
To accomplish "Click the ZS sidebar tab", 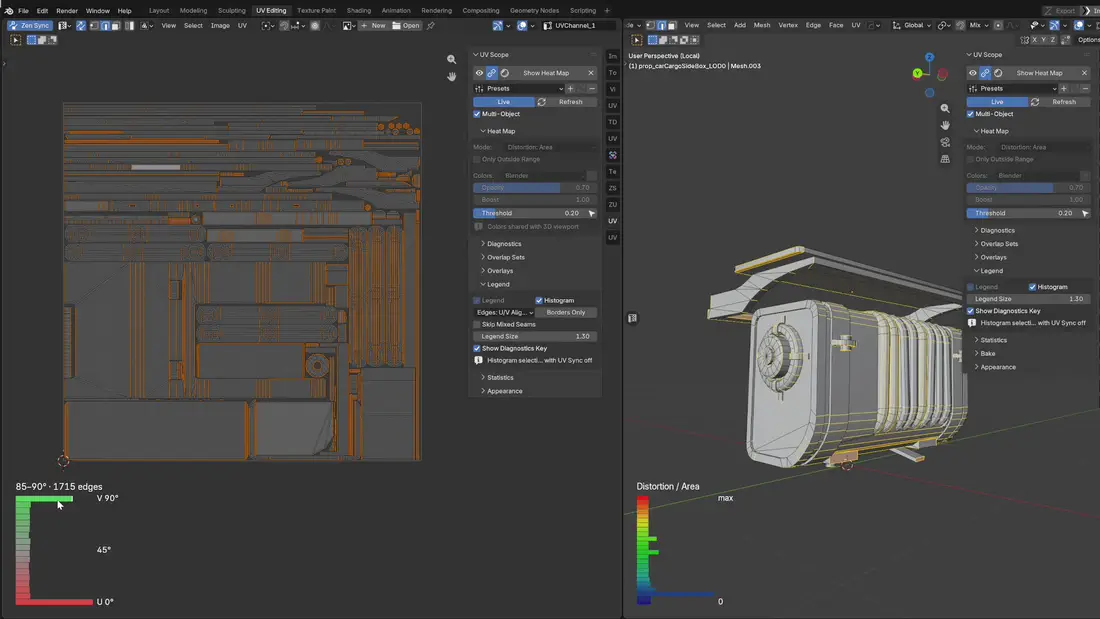I will click(x=612, y=188).
